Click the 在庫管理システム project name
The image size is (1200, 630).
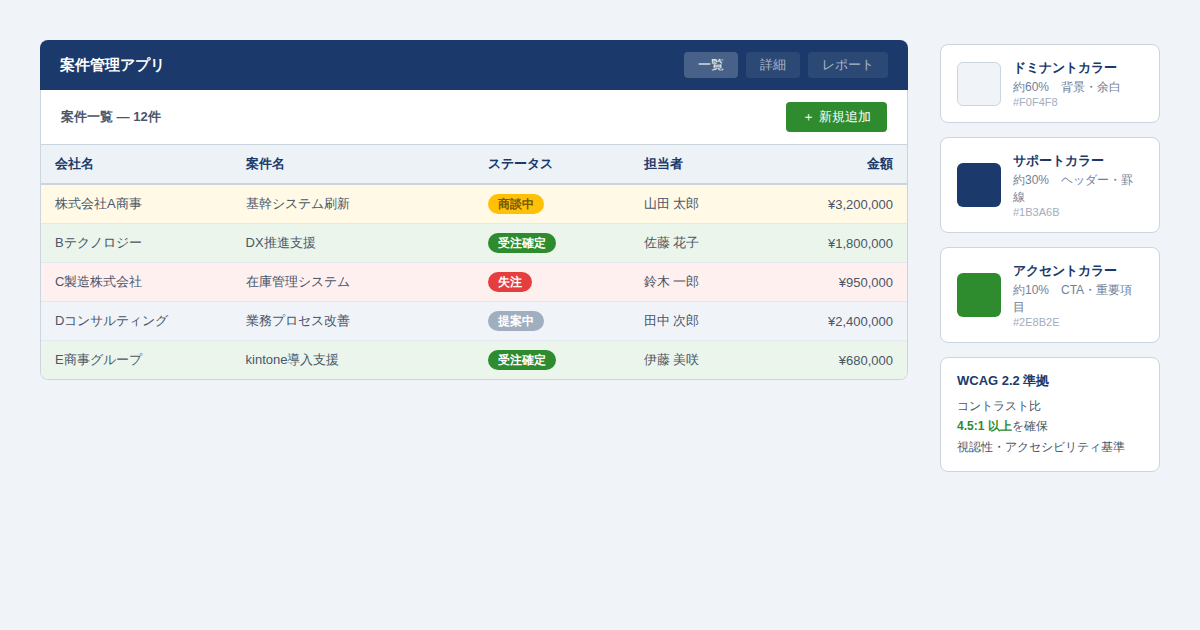click(x=298, y=282)
